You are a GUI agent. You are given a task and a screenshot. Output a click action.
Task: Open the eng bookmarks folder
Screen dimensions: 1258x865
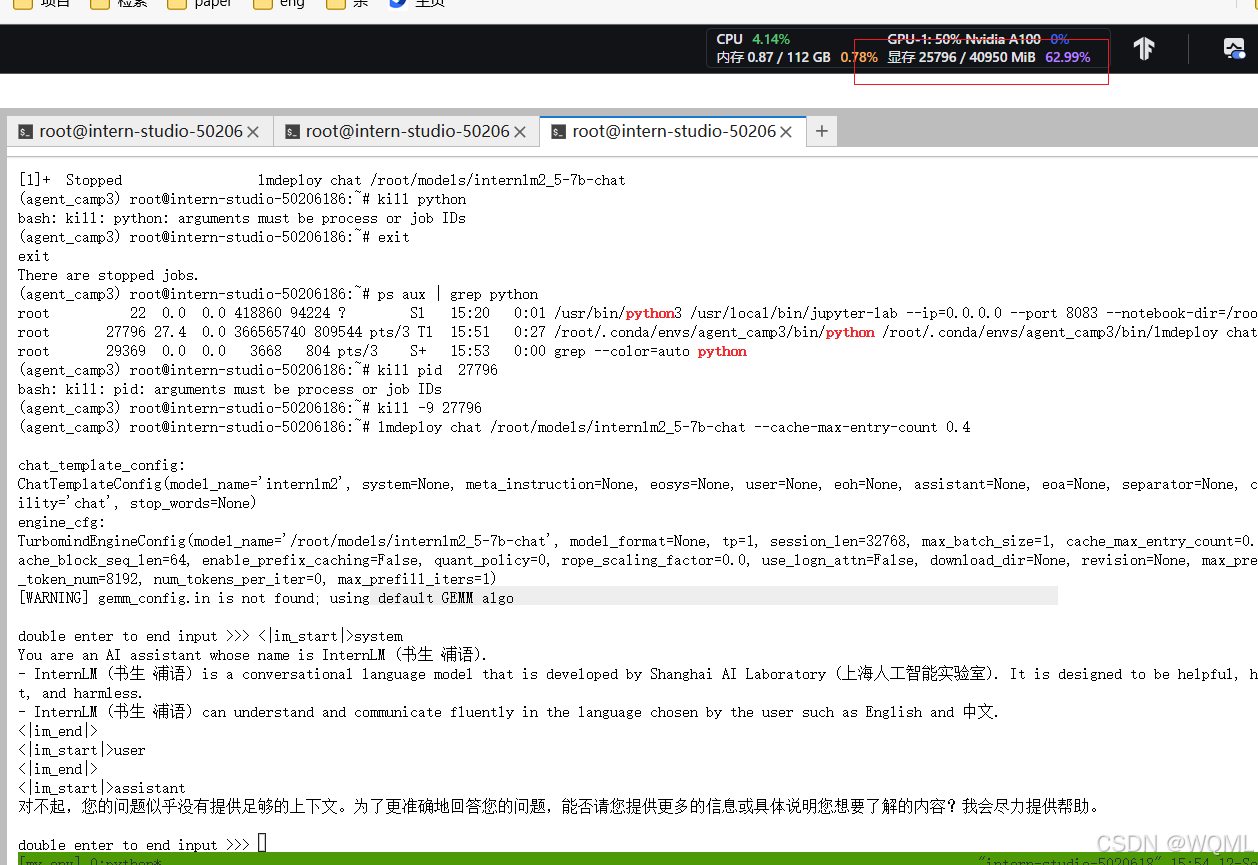click(279, 4)
